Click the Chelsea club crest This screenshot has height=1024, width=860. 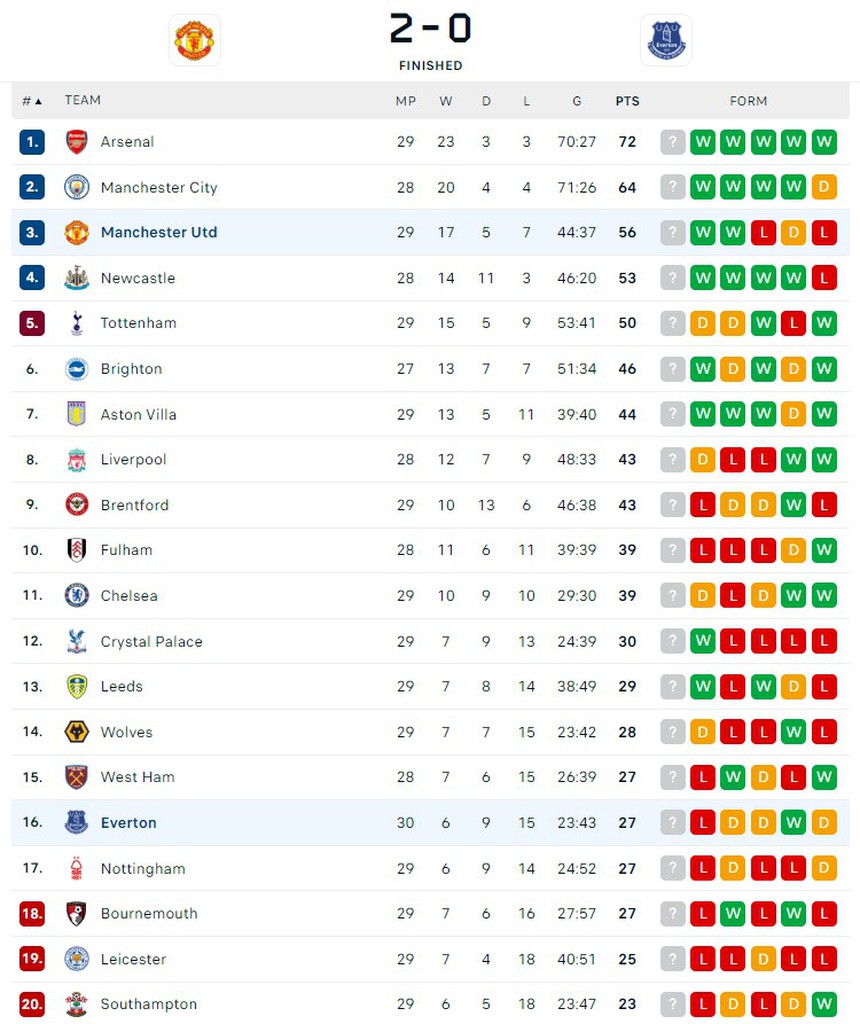(77, 596)
